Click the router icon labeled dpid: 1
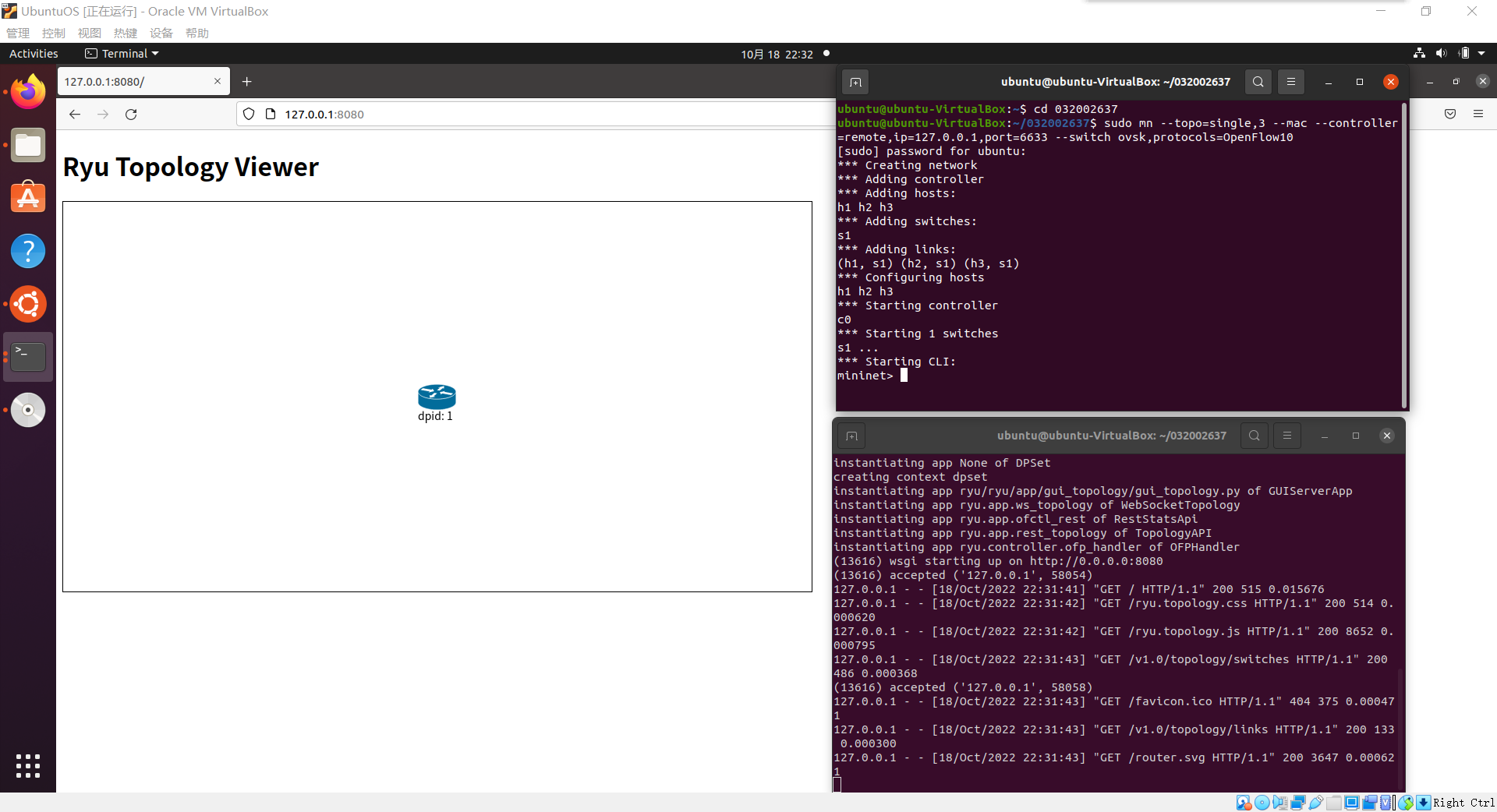 click(437, 397)
